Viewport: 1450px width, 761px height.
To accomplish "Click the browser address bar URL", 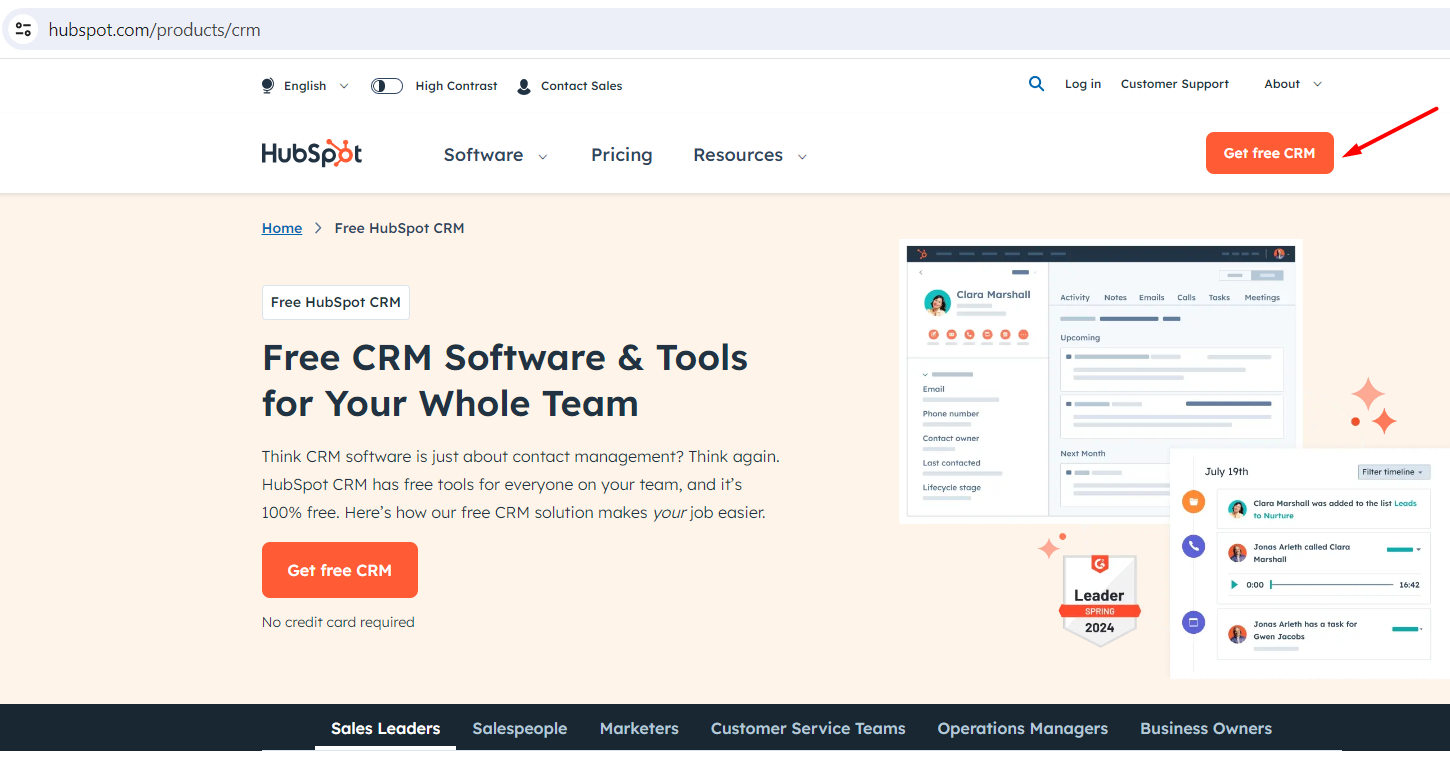I will tap(155, 30).
